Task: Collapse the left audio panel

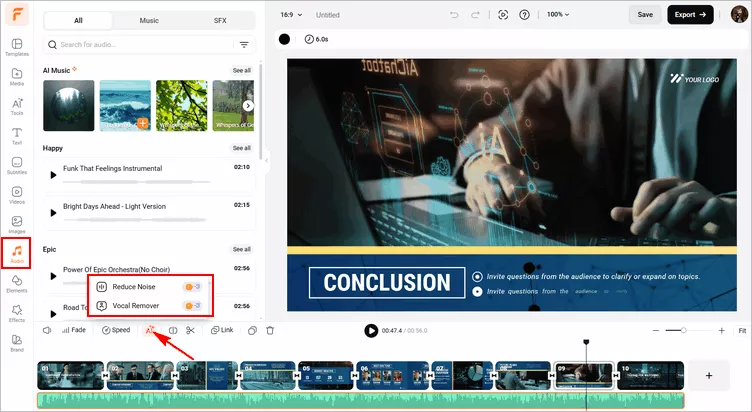Action: pyautogui.click(x=267, y=160)
